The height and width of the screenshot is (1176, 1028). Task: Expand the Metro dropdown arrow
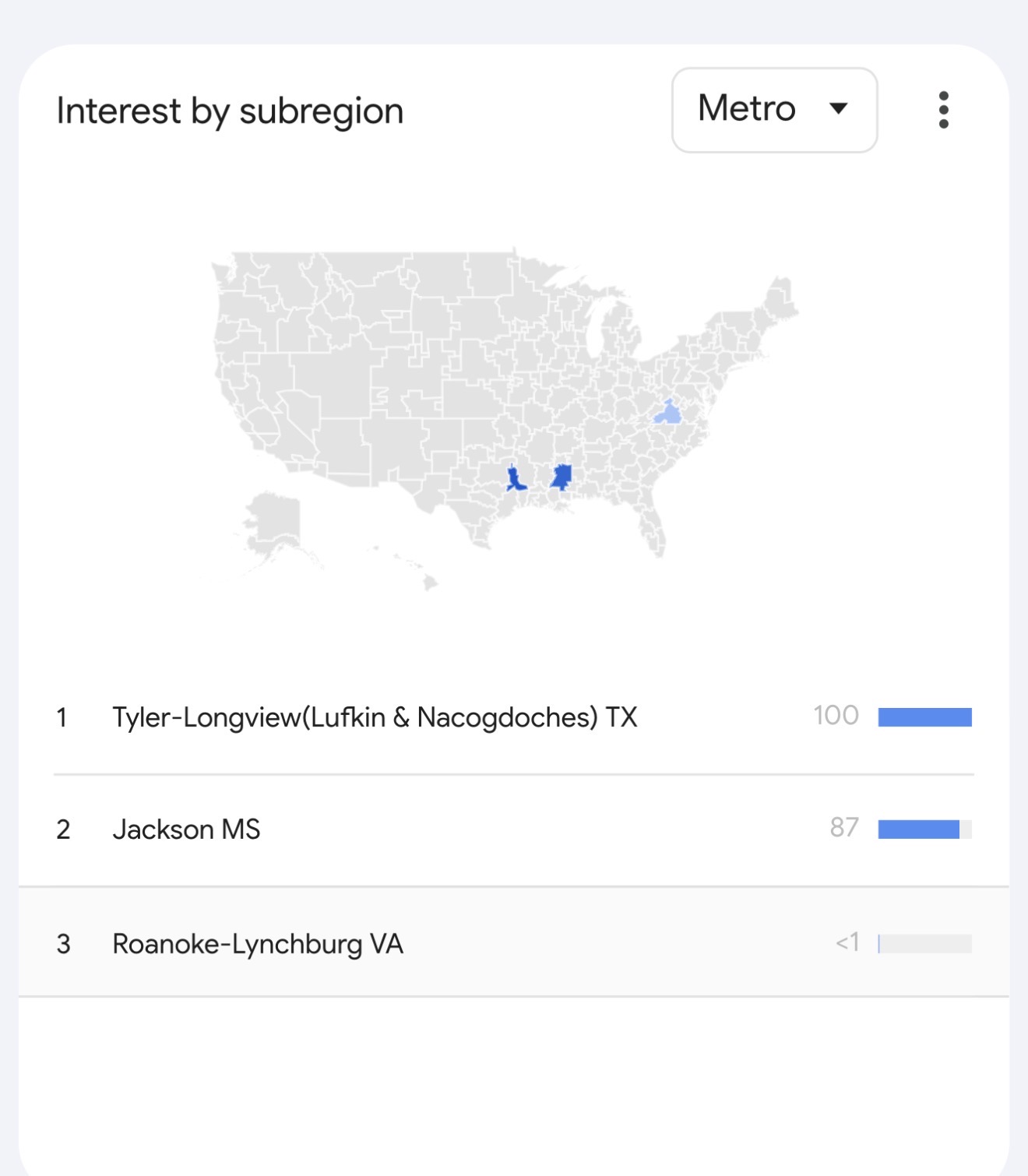tap(838, 108)
